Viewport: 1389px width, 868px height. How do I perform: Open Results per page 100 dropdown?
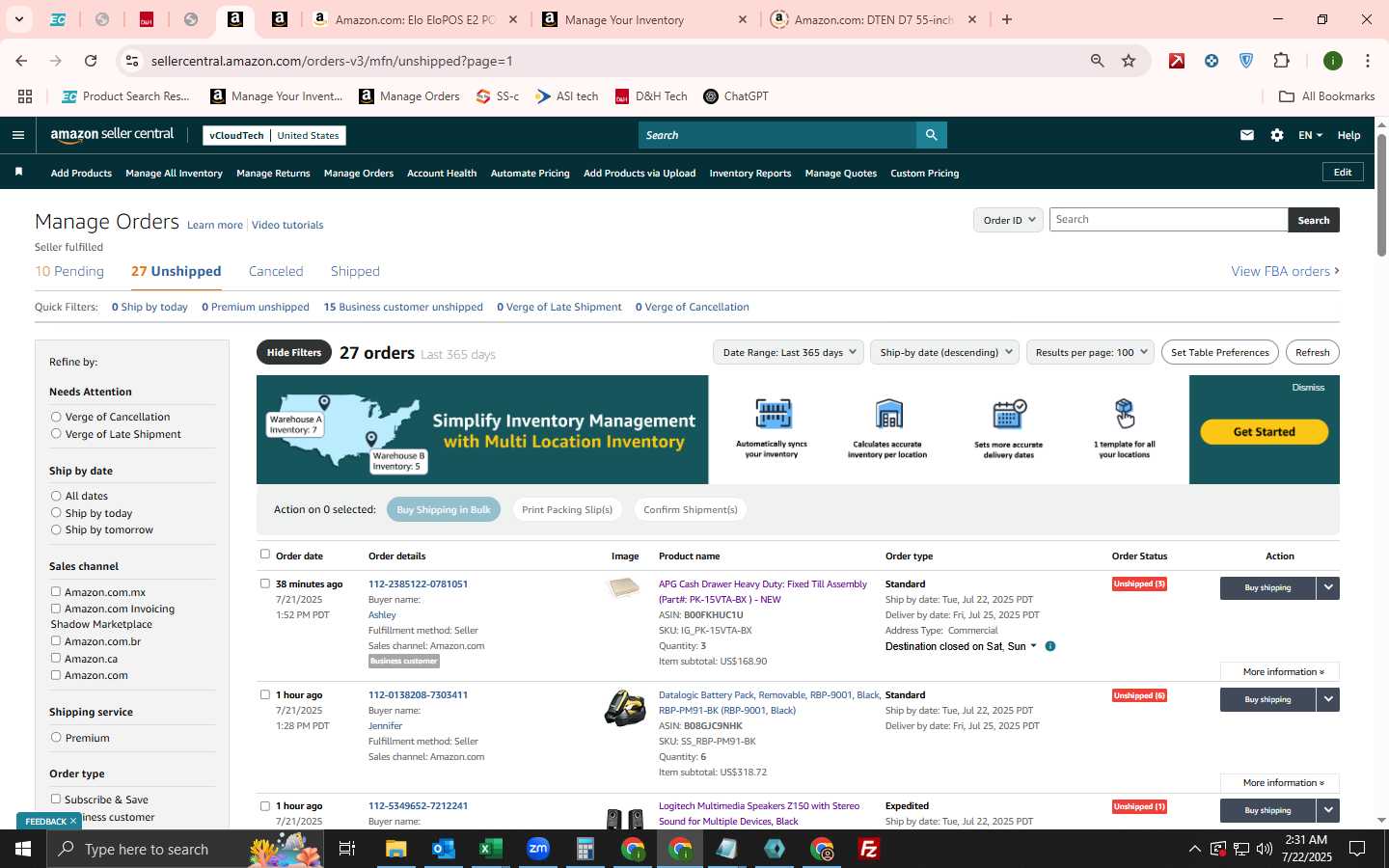1091,352
